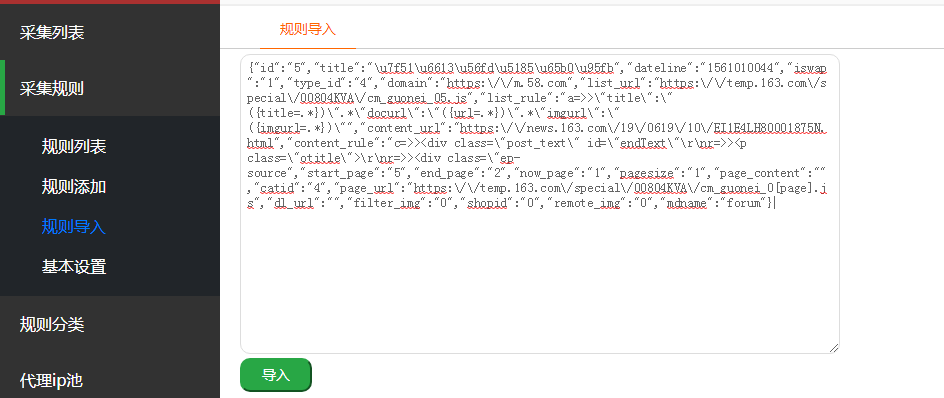The height and width of the screenshot is (398, 944).
Task: Click empty space below the JSON text
Action: pyautogui.click(x=539, y=277)
